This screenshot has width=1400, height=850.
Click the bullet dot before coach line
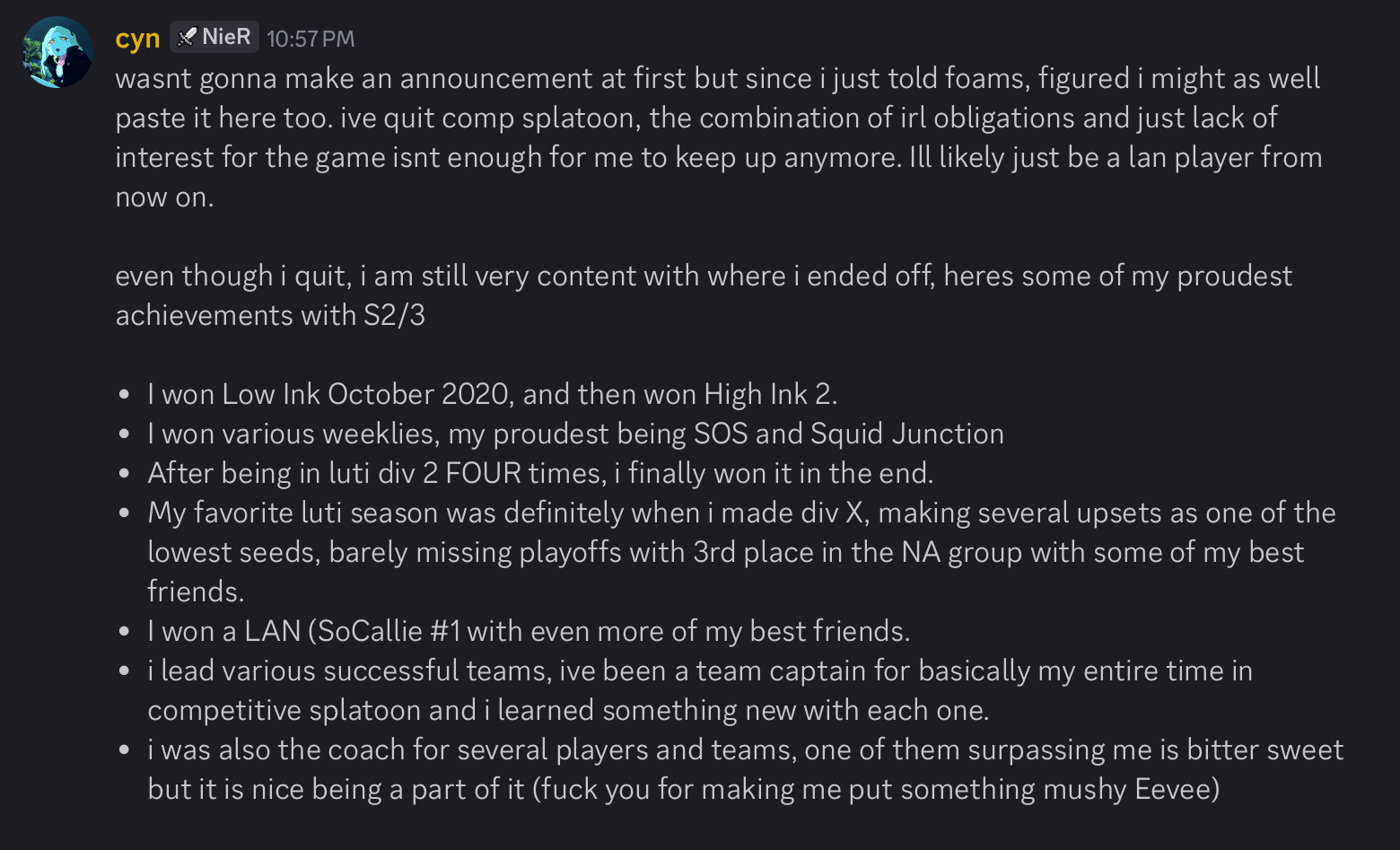coord(125,750)
